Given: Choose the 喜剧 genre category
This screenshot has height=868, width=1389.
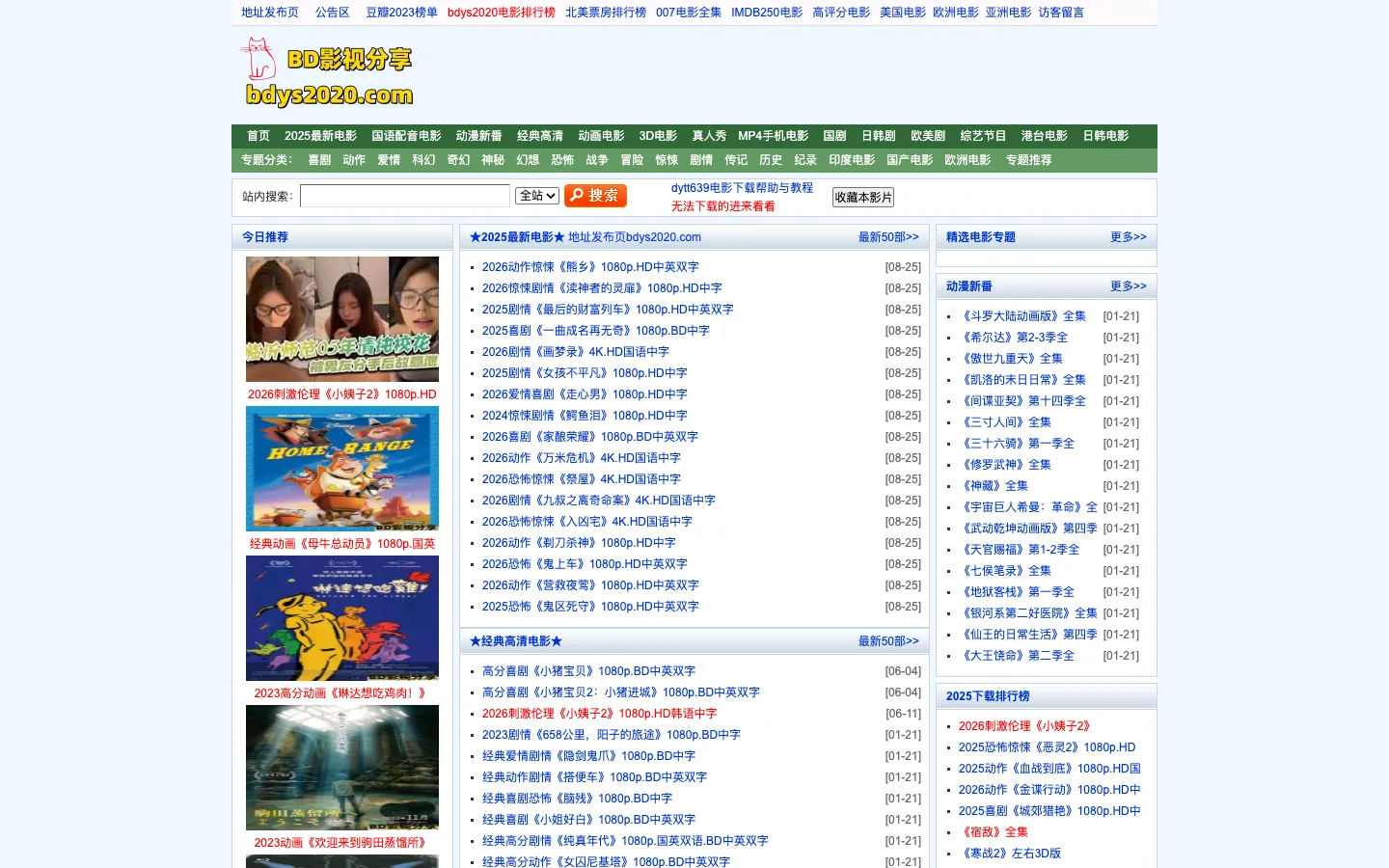Looking at the screenshot, I should click(x=319, y=160).
